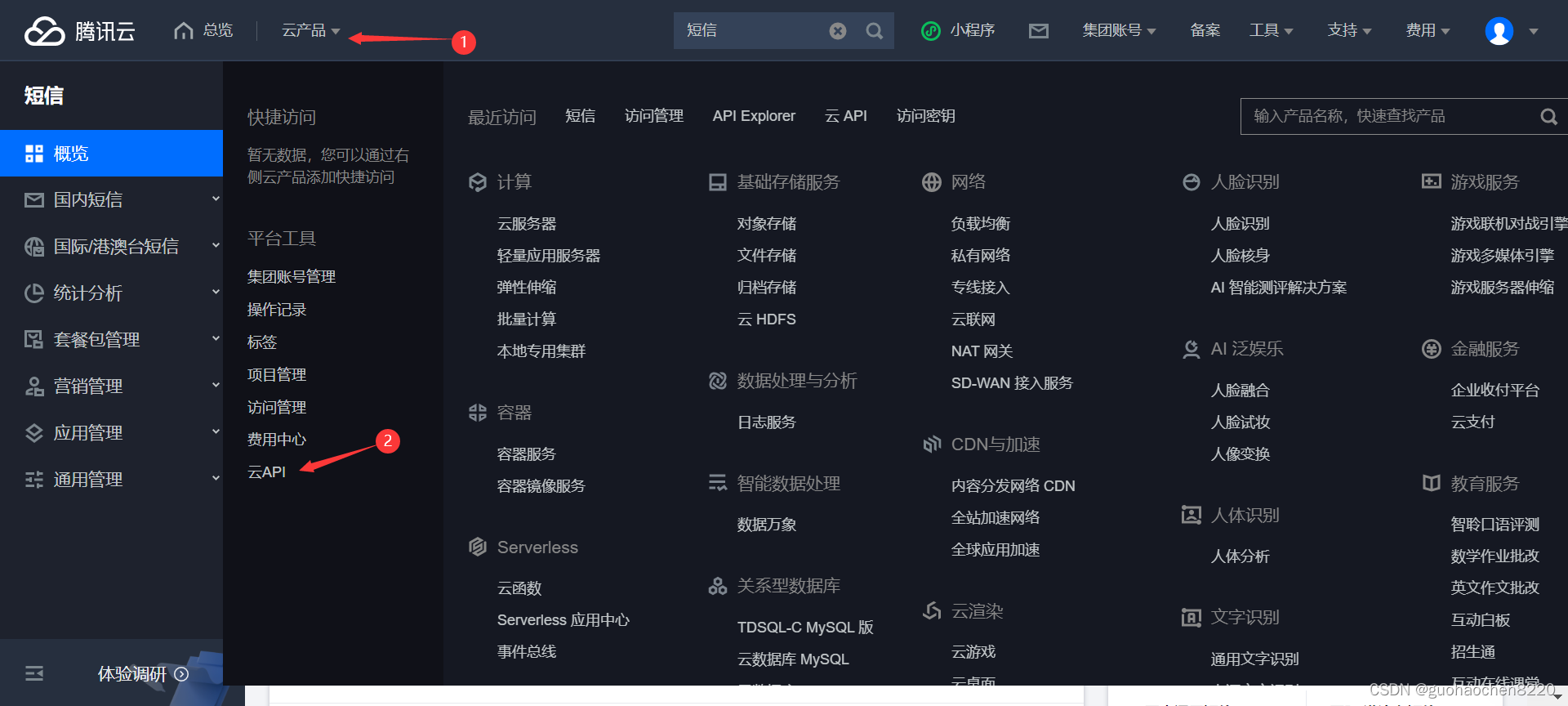Open 内容分发网络 CDN product
The width and height of the screenshot is (1568, 706).
point(1013,486)
